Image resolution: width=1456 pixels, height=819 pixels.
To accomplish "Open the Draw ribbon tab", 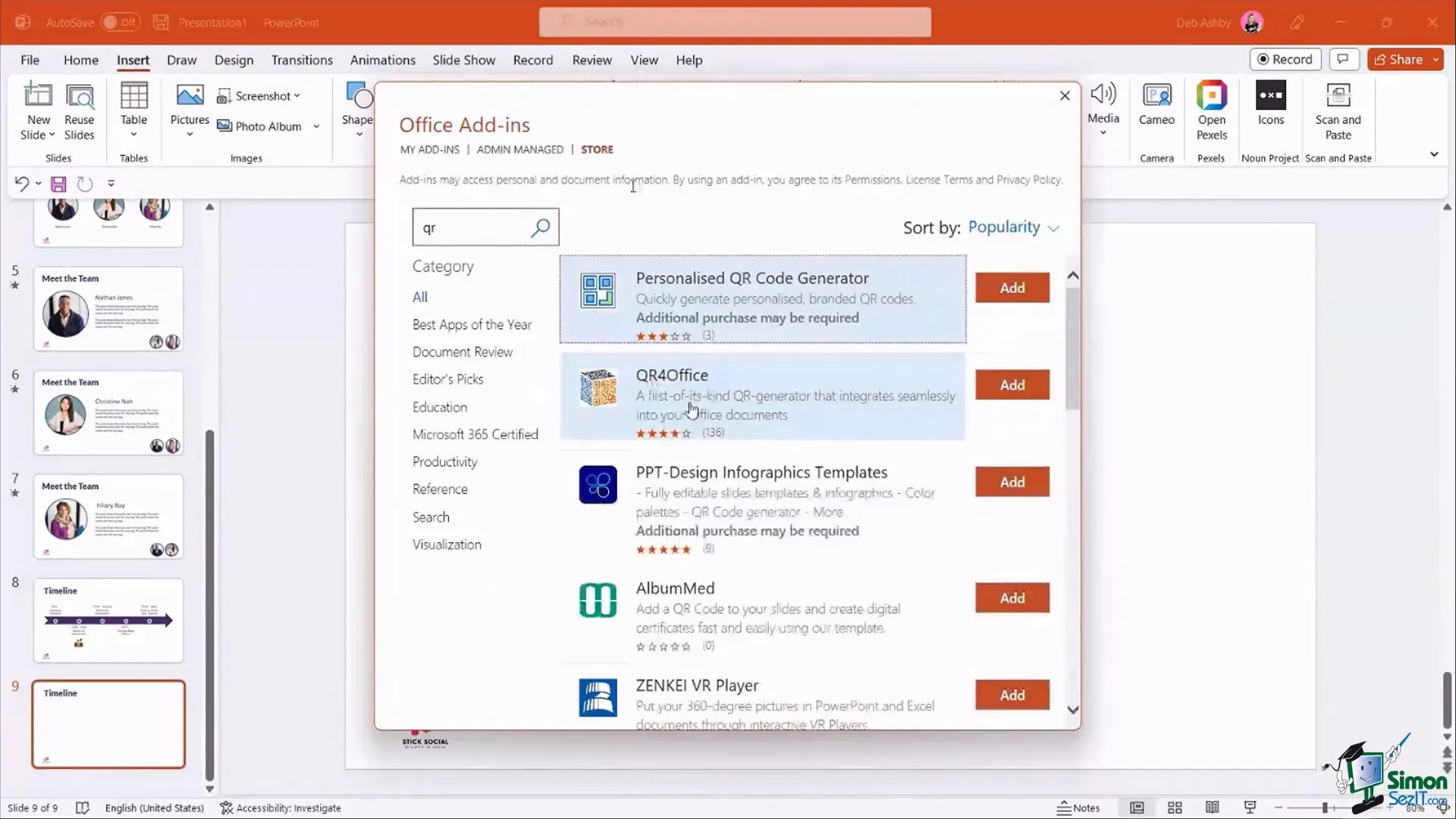I will 181,60.
